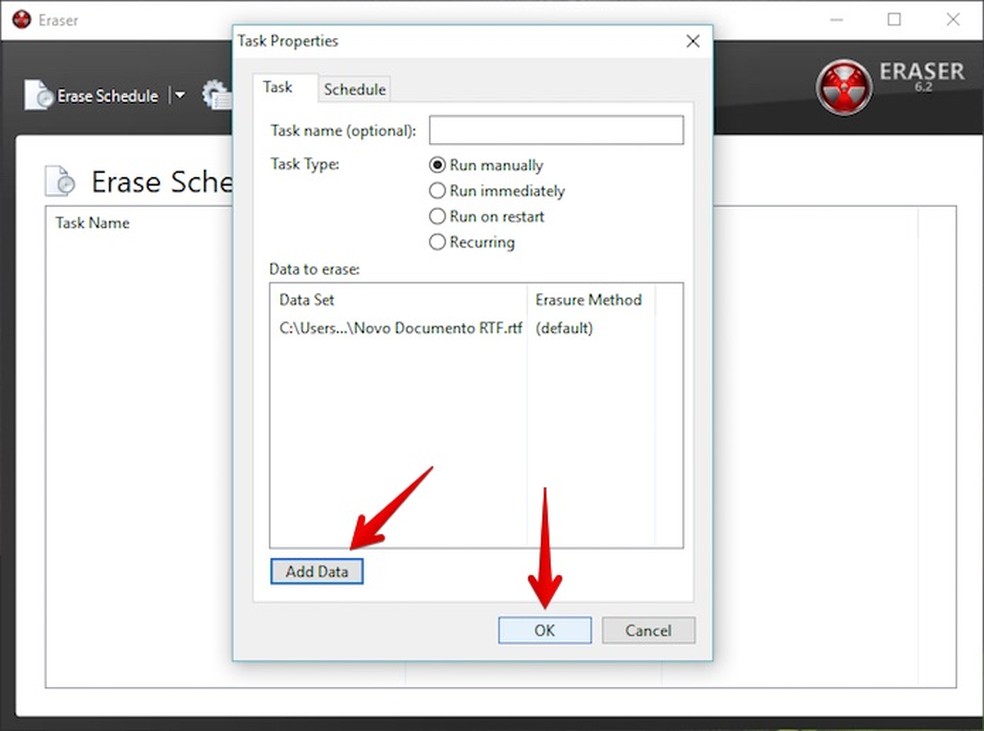Click the Erasure Method column header
This screenshot has height=731, width=984.
589,299
